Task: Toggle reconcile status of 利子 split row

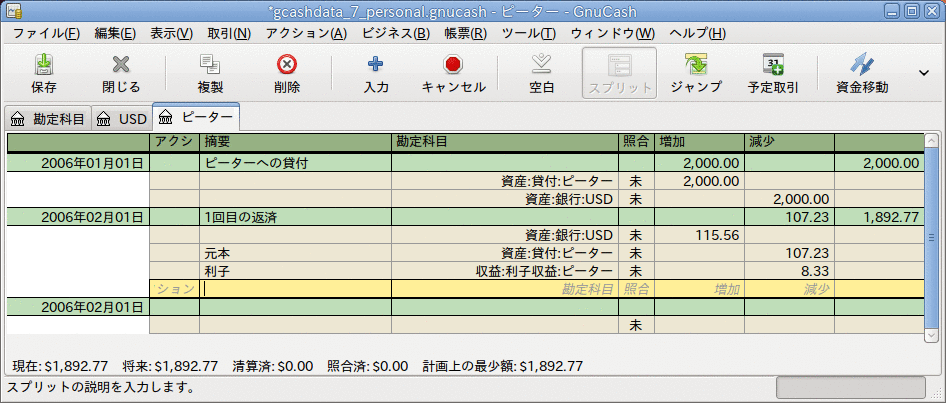Action: [635, 271]
